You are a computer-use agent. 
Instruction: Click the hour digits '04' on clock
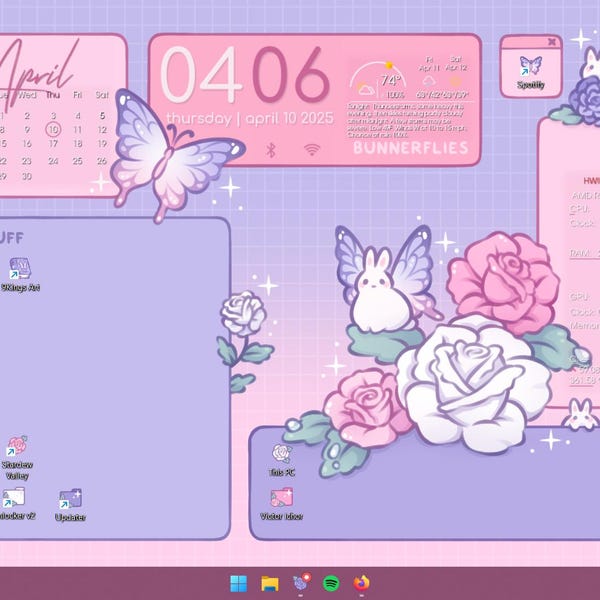(x=201, y=75)
